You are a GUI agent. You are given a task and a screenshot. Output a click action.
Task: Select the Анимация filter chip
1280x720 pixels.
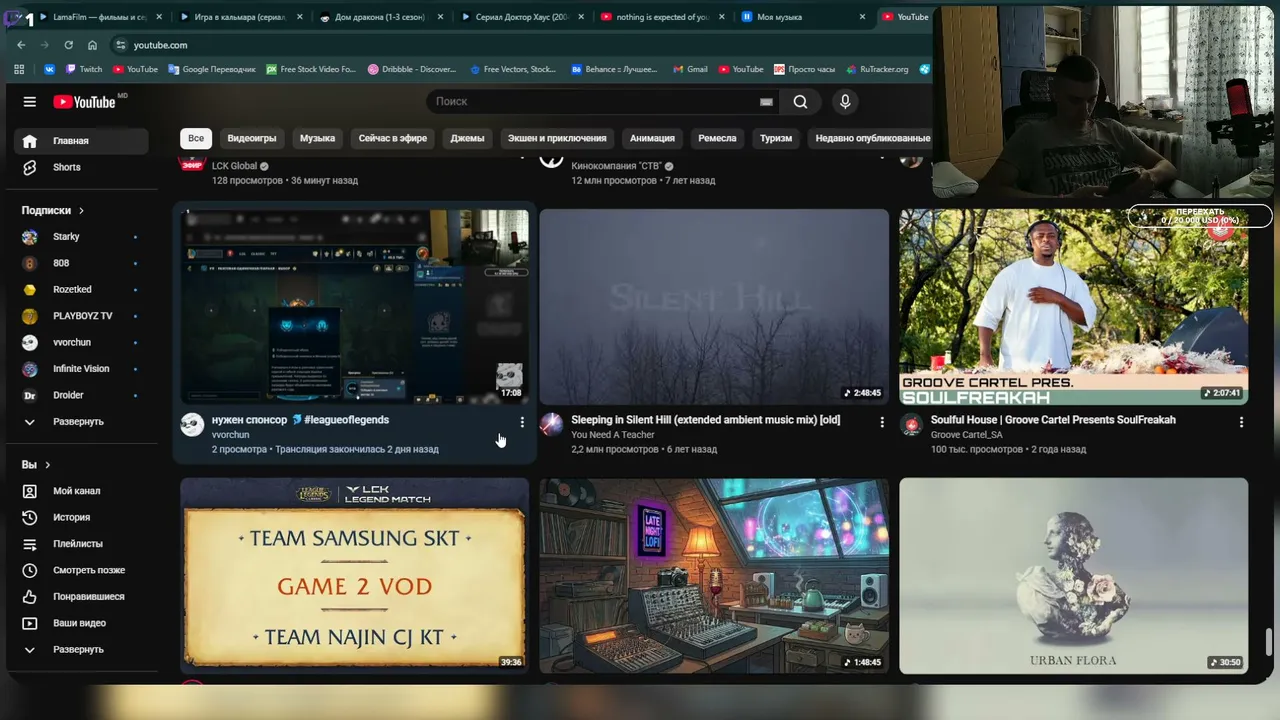coord(652,138)
